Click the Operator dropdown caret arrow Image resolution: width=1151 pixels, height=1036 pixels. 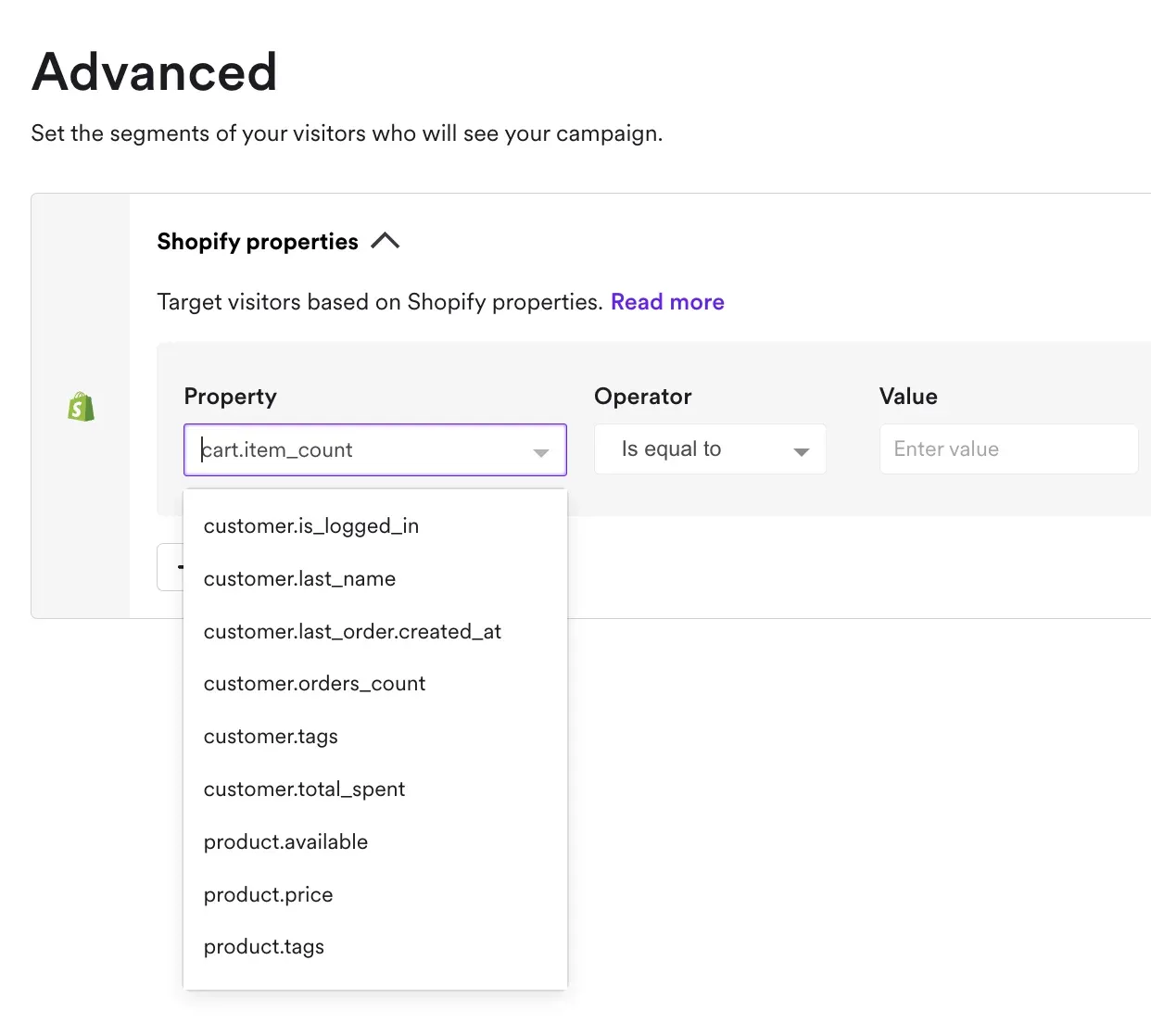[x=800, y=449]
